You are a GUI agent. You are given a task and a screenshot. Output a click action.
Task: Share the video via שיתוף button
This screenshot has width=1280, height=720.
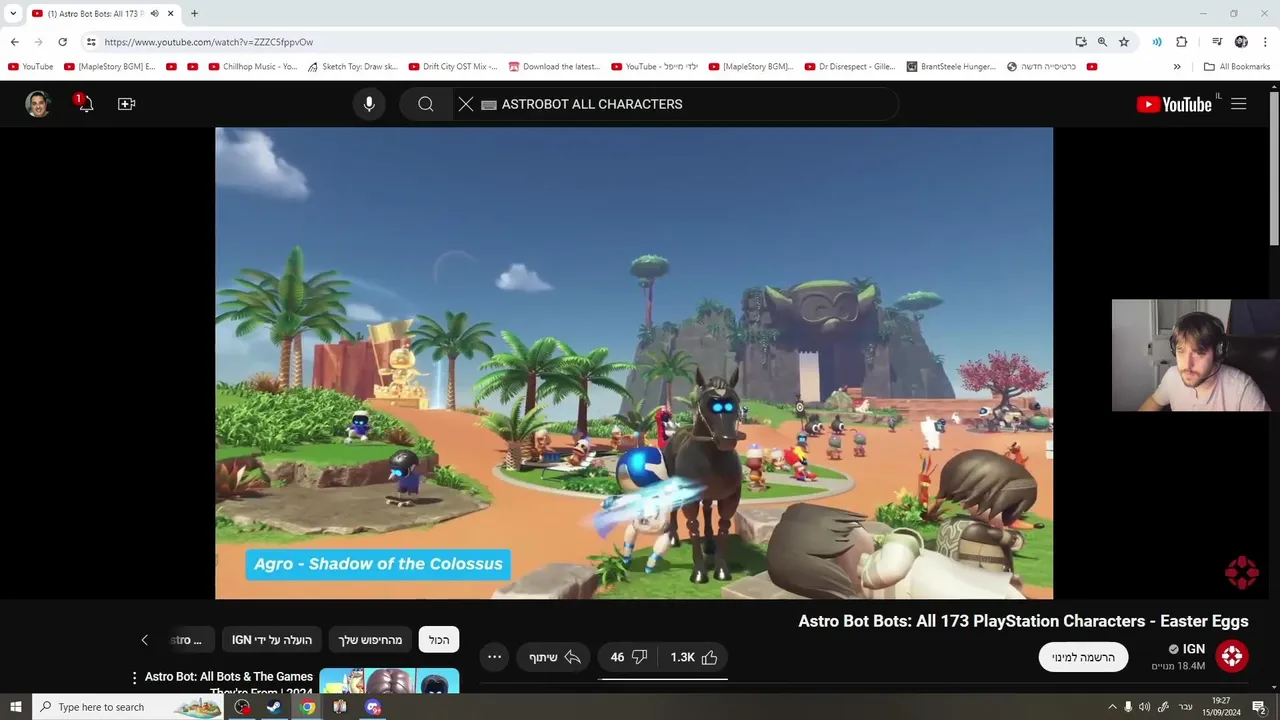click(554, 657)
